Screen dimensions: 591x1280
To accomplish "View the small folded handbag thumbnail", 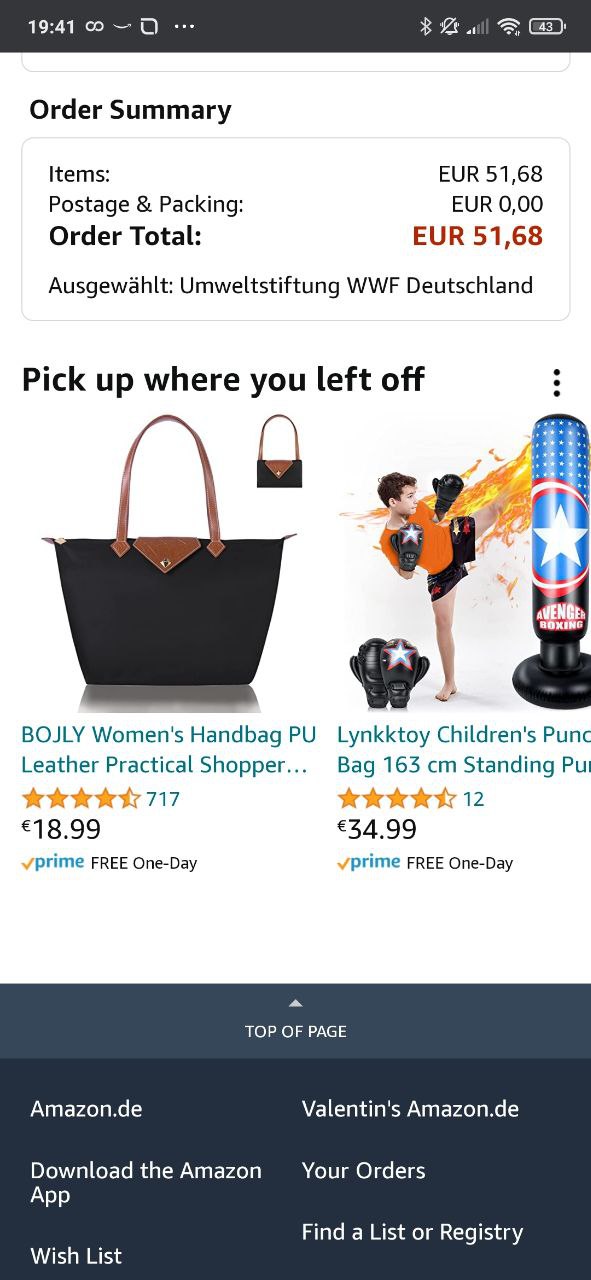I will [x=279, y=451].
